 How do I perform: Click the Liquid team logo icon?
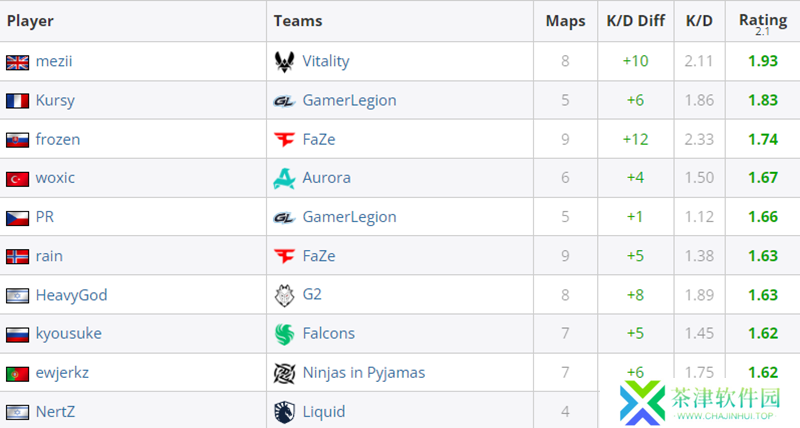(x=284, y=412)
